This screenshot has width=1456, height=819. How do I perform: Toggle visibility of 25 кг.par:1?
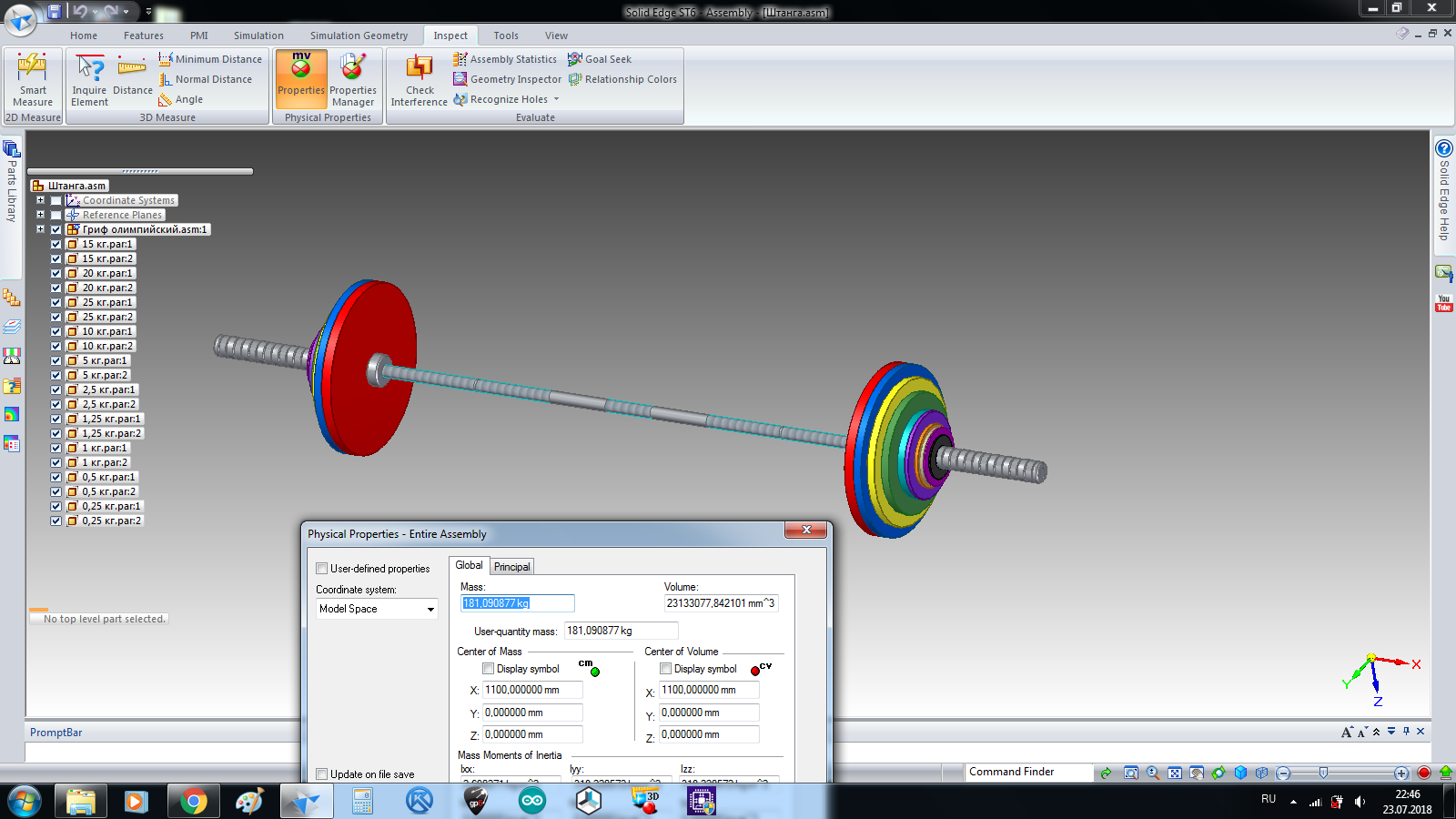click(x=56, y=302)
